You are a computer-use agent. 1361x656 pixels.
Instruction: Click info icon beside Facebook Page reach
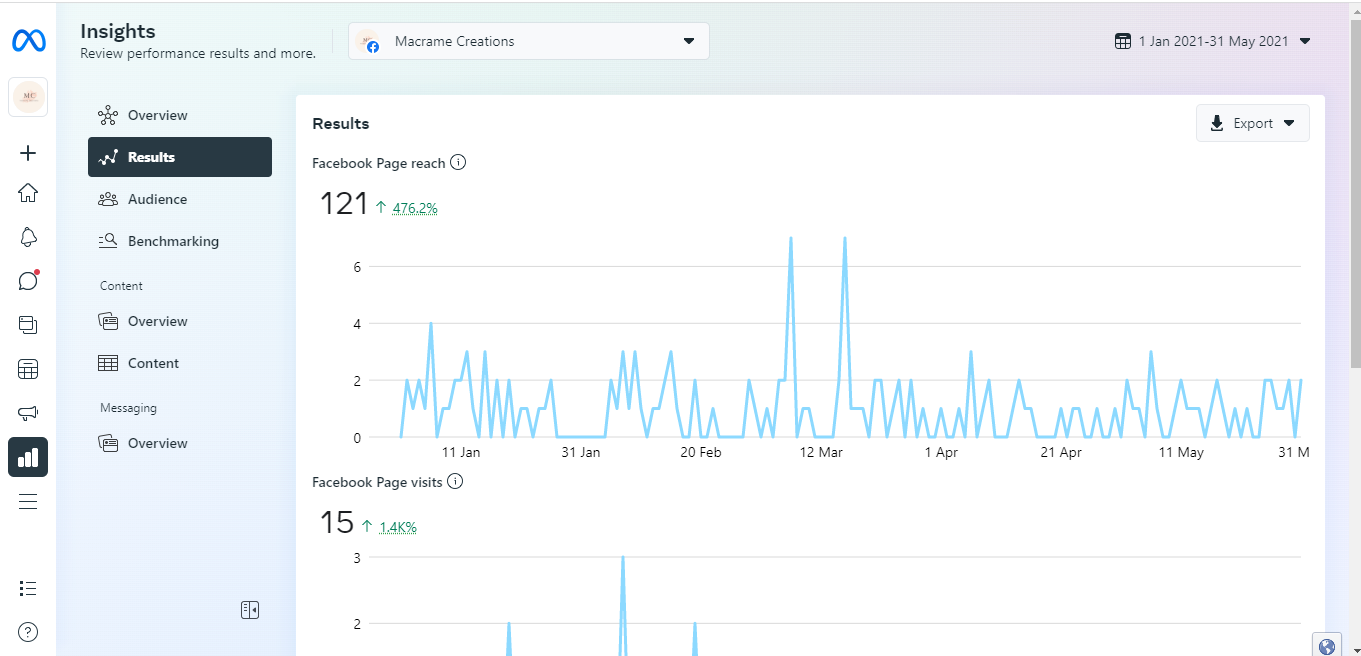458,162
